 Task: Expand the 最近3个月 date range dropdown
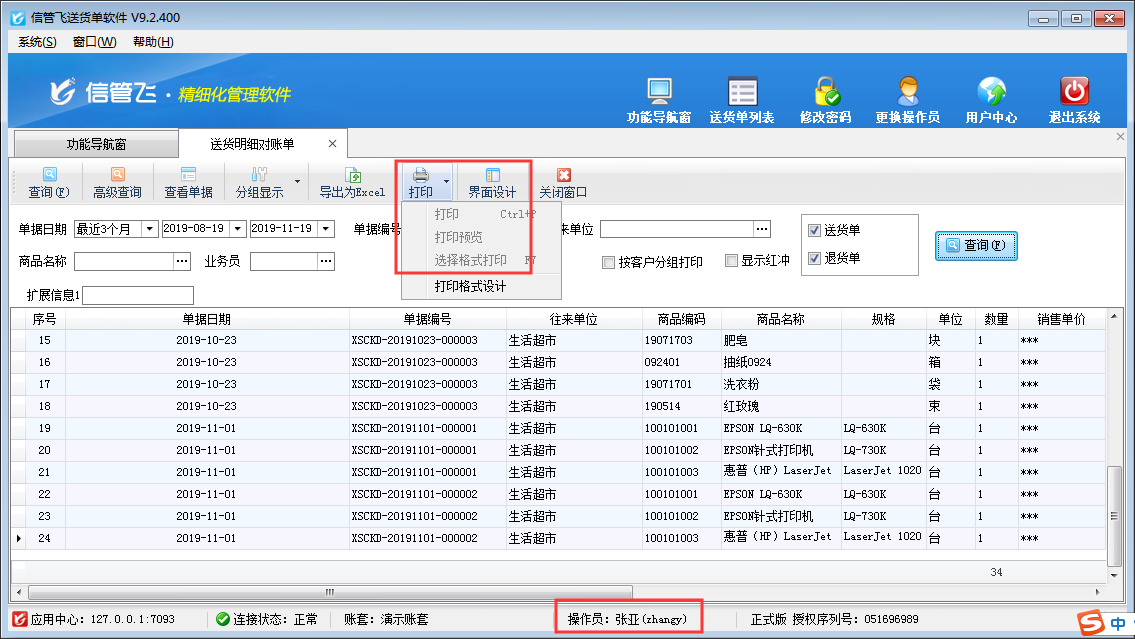150,229
